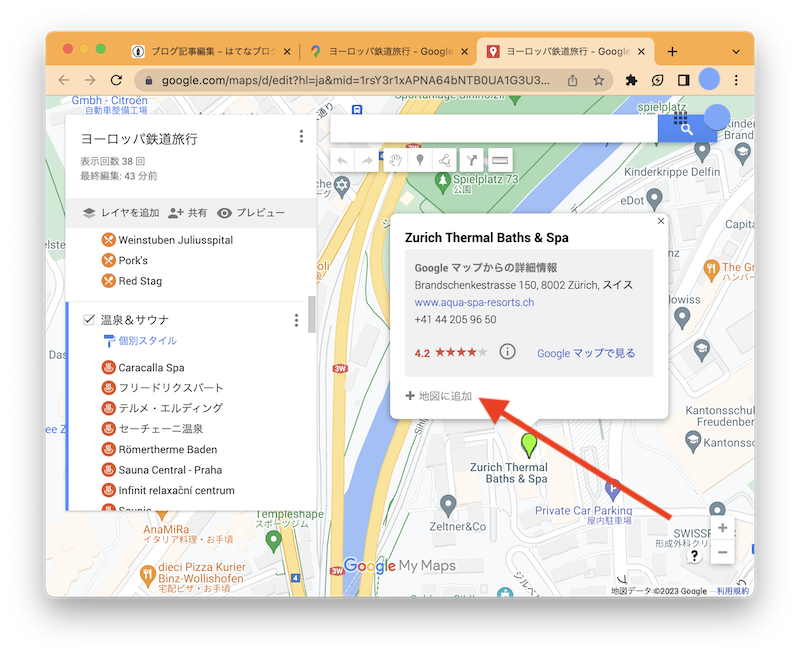Click the ヨーロッパ鉄道旅行 map title
The width and height of the screenshot is (800, 657).
click(139, 139)
